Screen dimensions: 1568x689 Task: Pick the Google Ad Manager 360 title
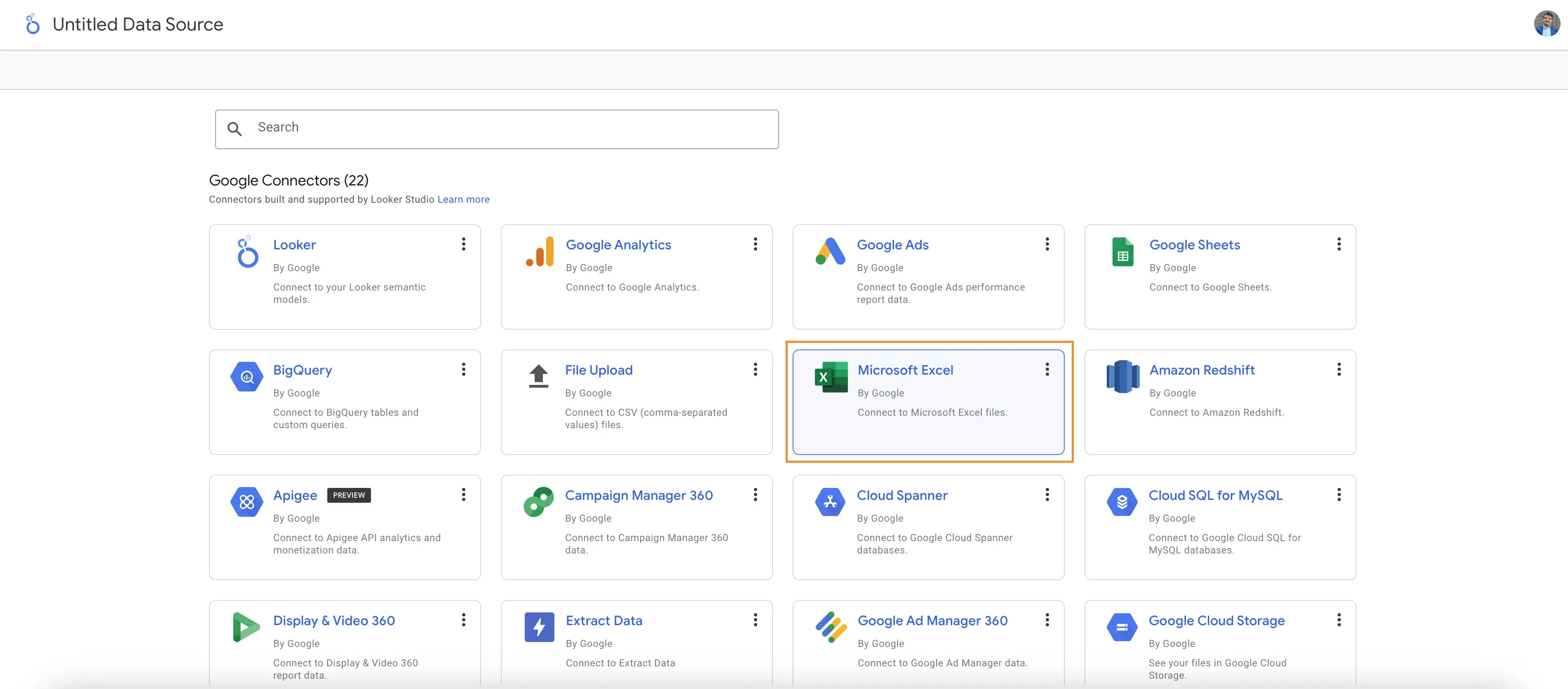point(932,621)
